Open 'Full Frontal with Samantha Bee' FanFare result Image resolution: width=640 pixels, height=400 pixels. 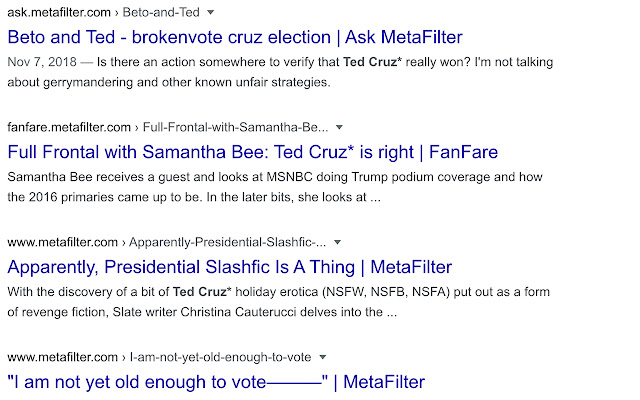coord(252,152)
